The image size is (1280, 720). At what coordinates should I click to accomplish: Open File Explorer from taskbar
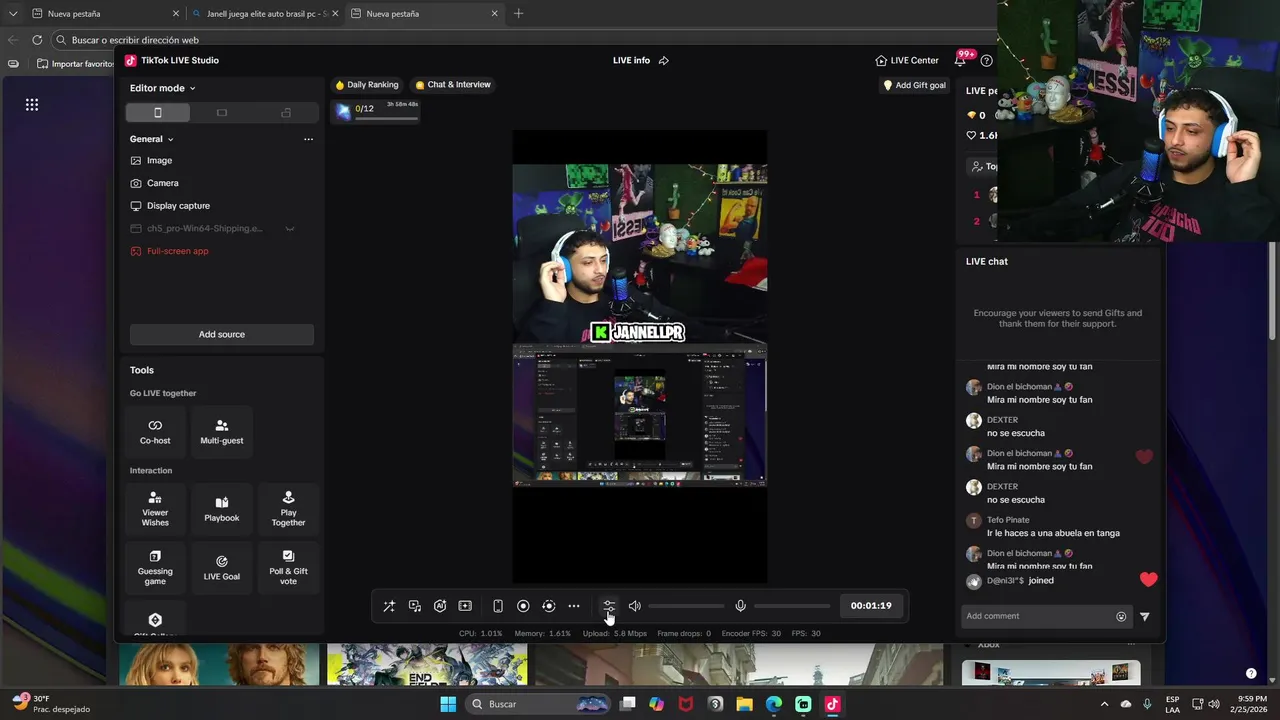coord(744,704)
